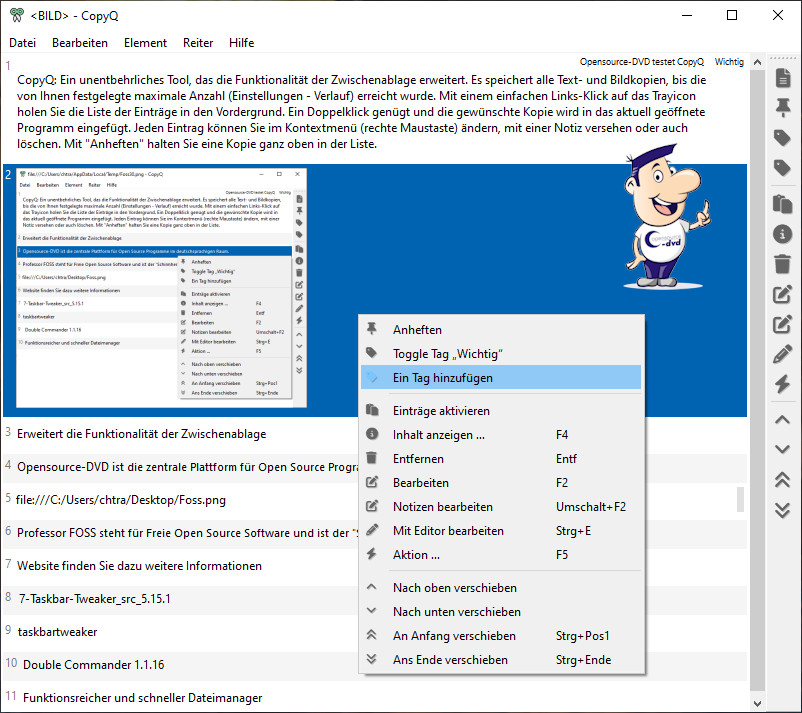Choose "Anheften" in the context menu
Viewport: 802px width, 713px height.
pos(417,329)
